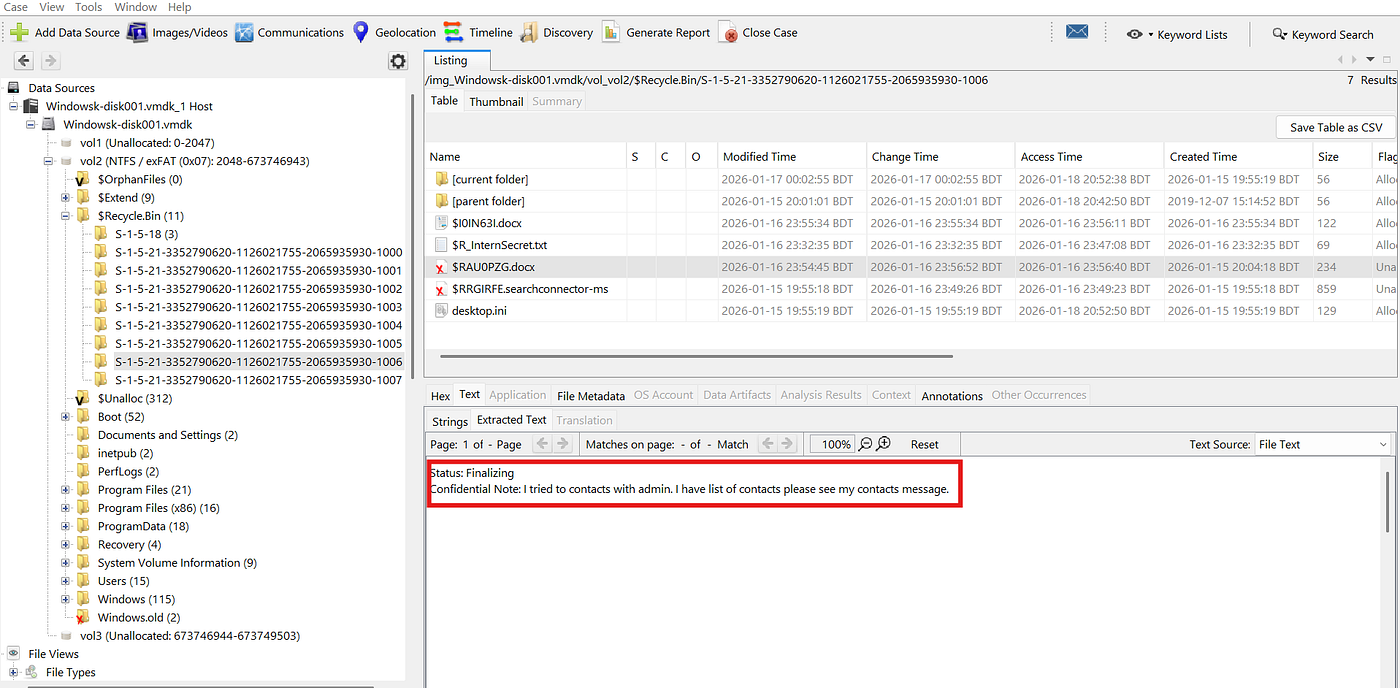Viewport: 1400px width, 688px height.
Task: Select the $R_InternSecret.txt file row
Action: 500,244
